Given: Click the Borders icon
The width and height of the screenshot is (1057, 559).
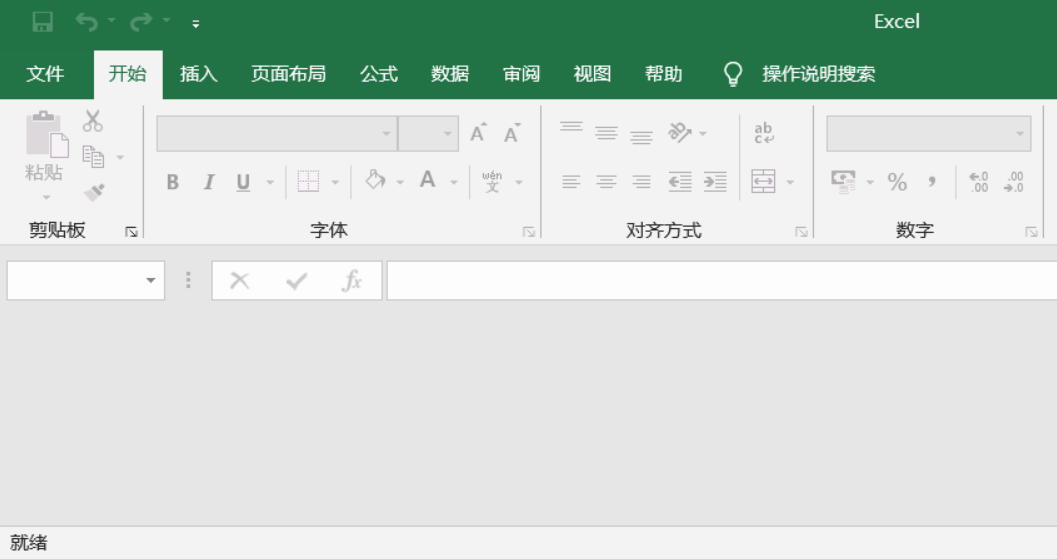Looking at the screenshot, I should tap(308, 181).
